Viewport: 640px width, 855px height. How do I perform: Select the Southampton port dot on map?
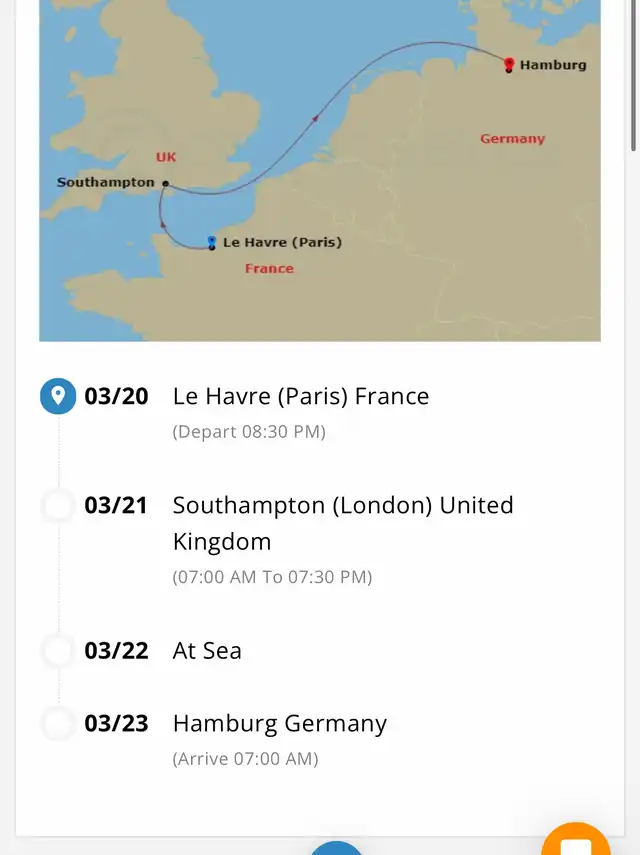coord(166,184)
